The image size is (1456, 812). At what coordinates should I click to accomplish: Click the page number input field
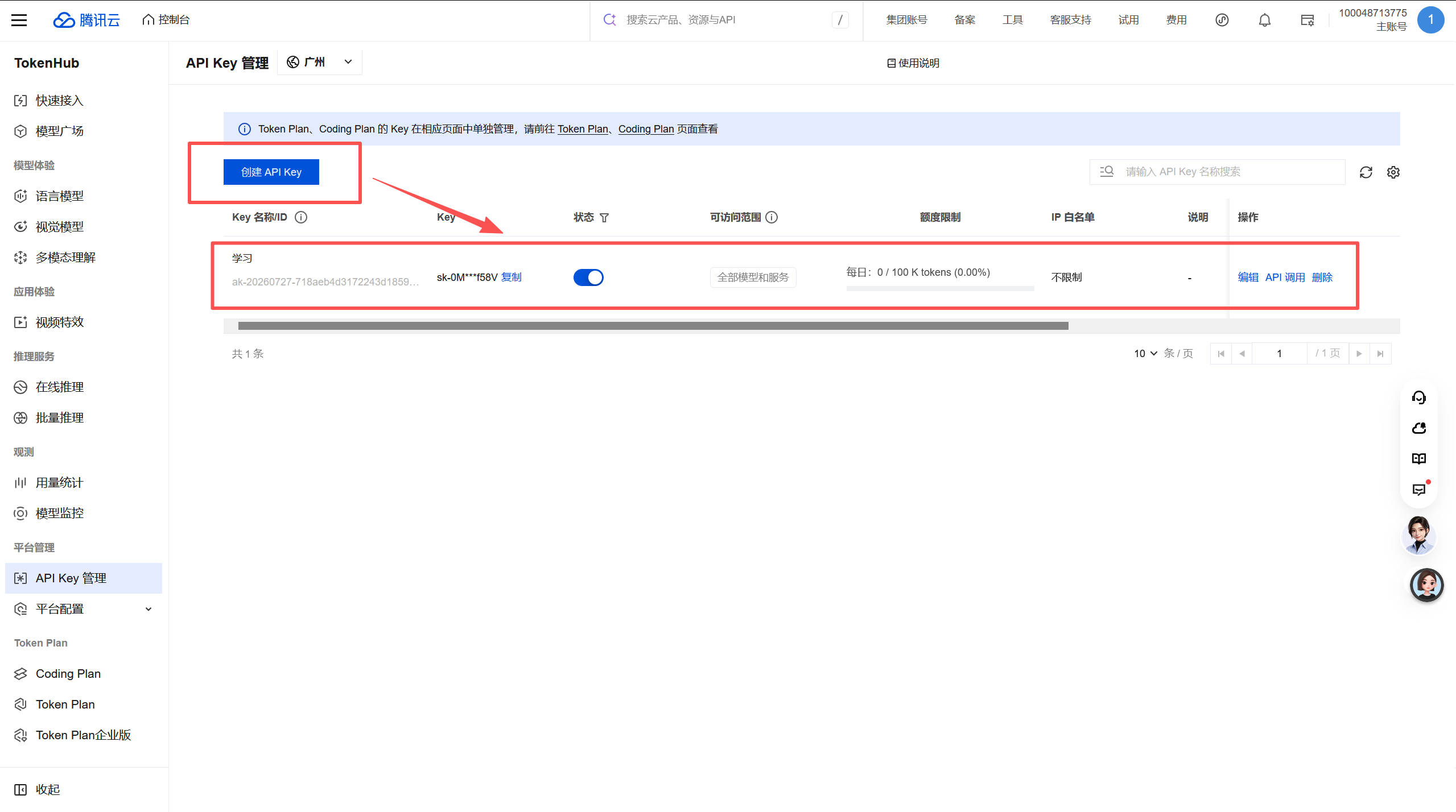tap(1280, 354)
